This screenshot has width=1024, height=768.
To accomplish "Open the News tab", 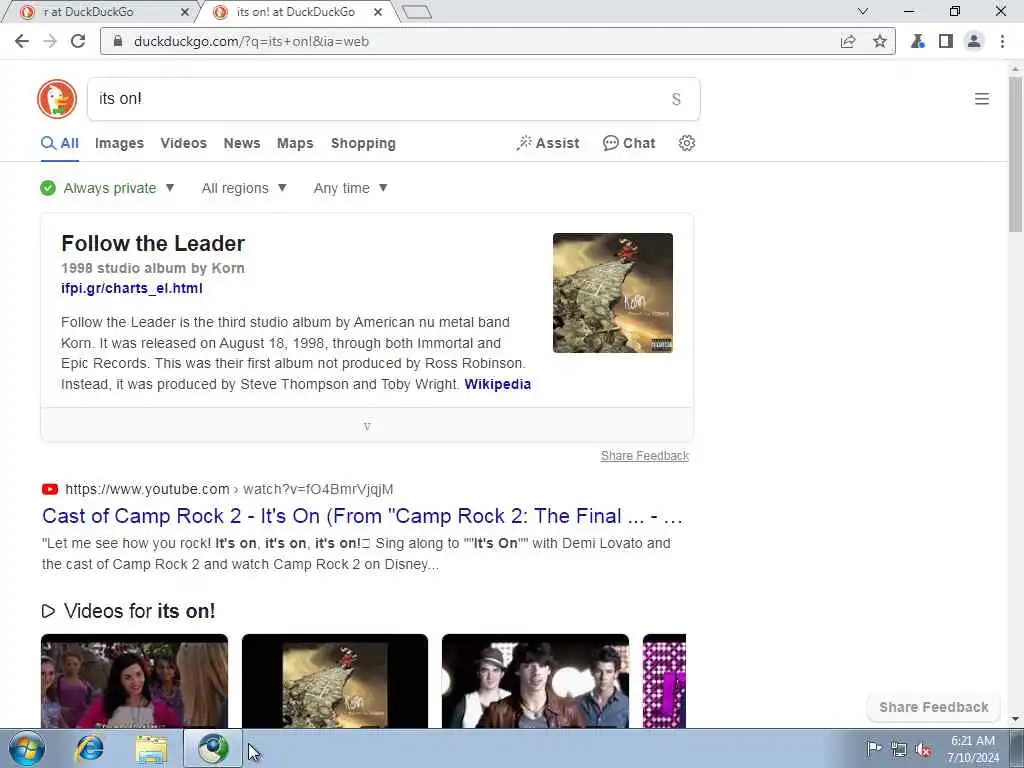I will click(242, 143).
